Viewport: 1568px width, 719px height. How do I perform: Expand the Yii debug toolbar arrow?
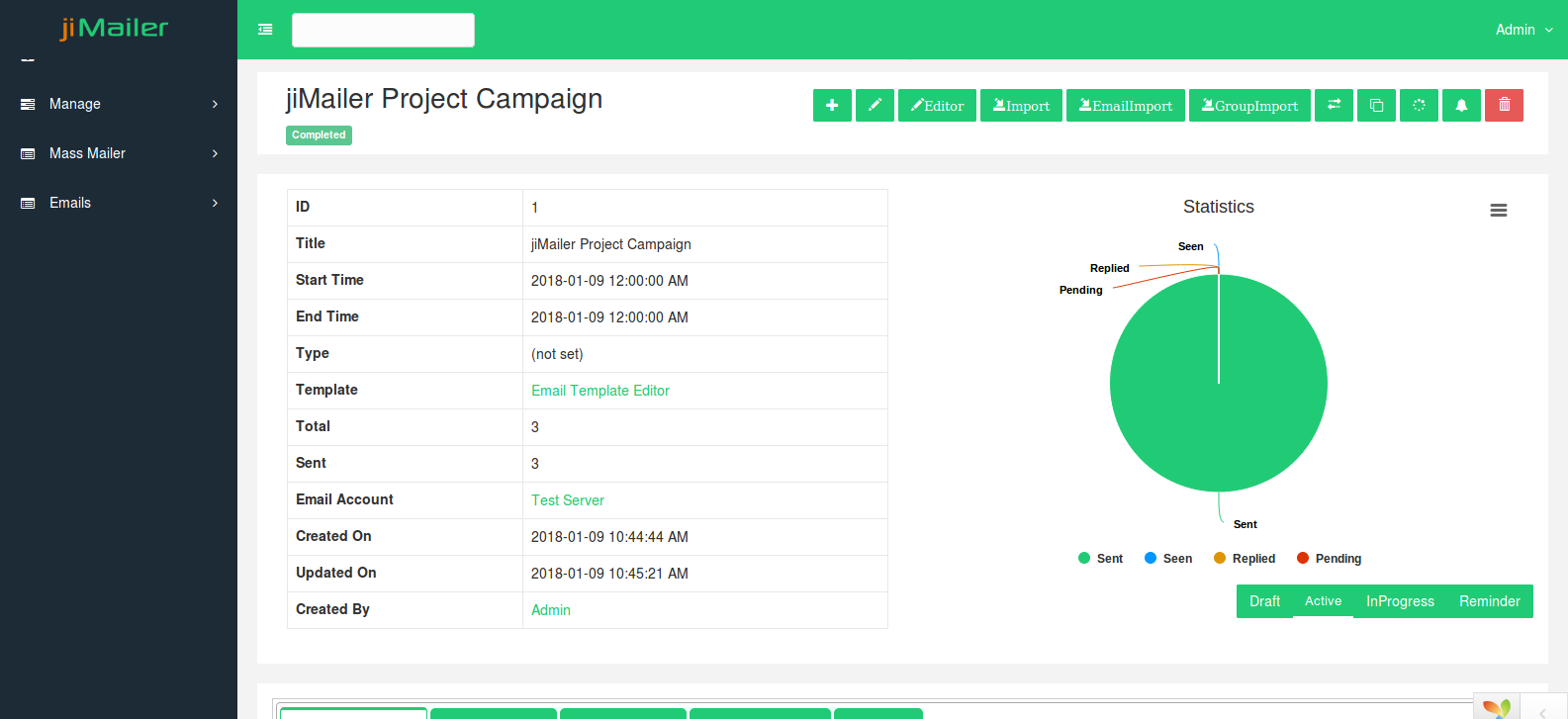click(x=1542, y=712)
